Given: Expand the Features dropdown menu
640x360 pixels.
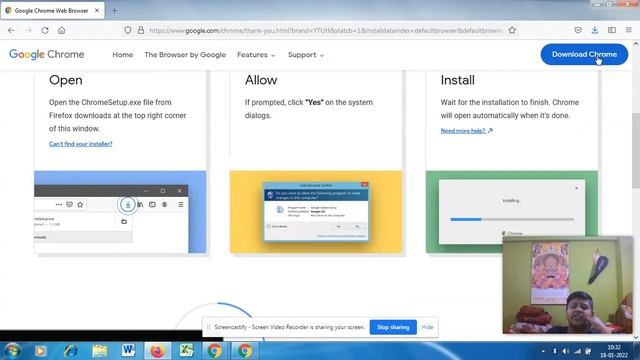Looking at the screenshot, I should [x=256, y=55].
